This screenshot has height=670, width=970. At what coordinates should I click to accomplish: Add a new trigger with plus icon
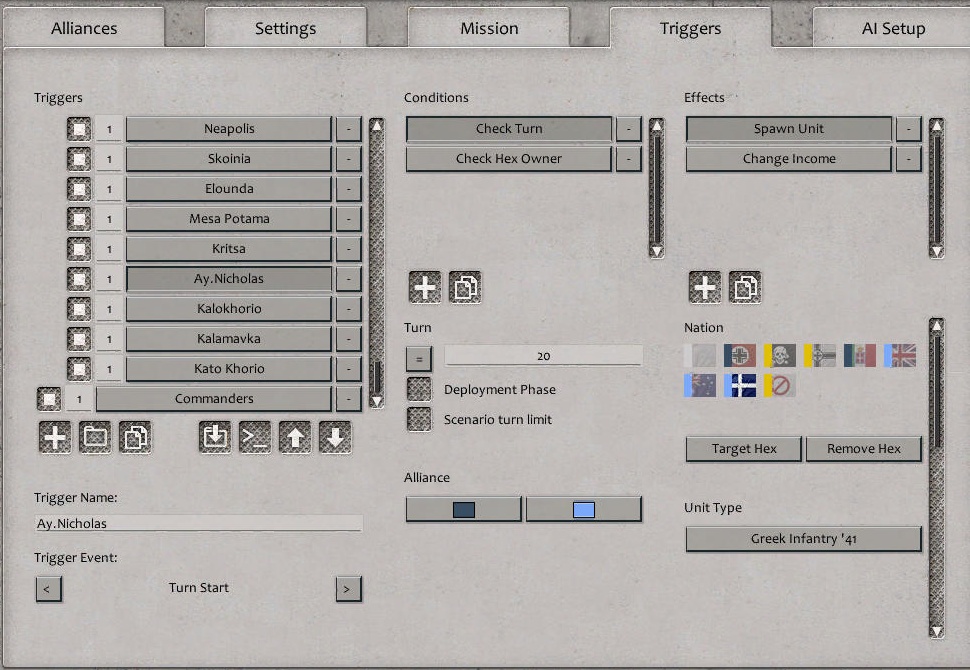[x=55, y=437]
